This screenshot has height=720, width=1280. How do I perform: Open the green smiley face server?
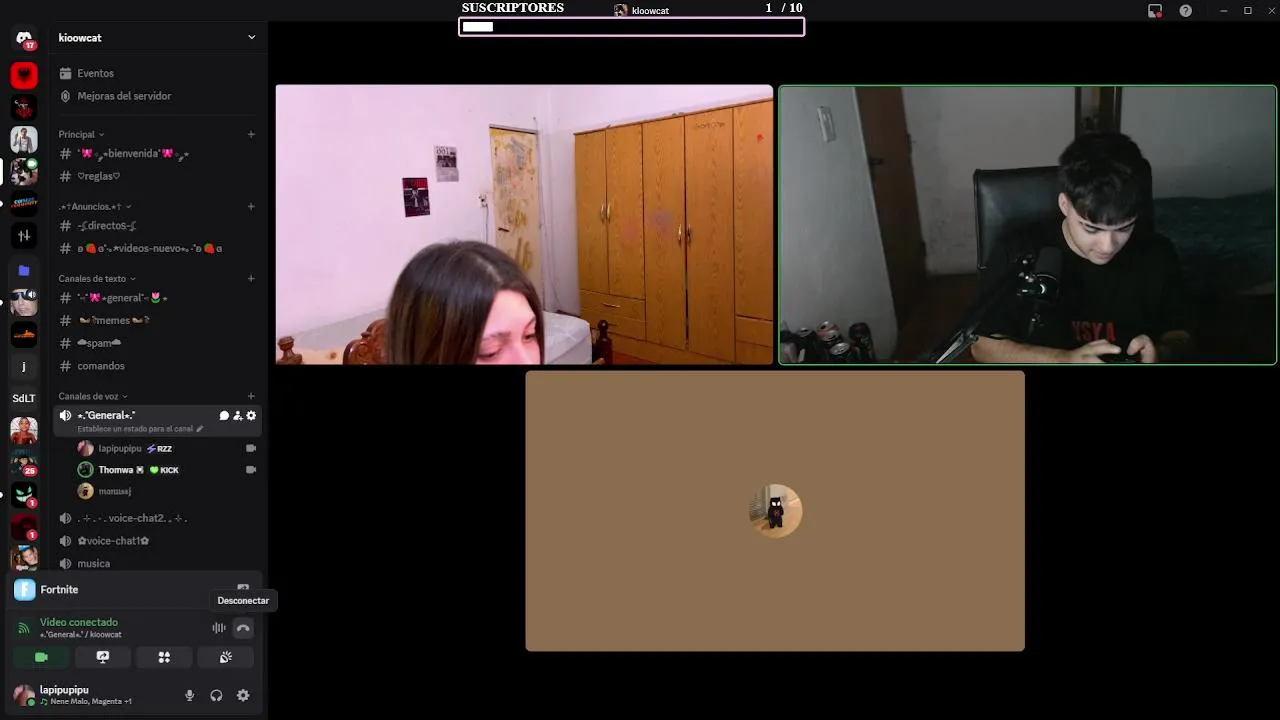tap(24, 495)
